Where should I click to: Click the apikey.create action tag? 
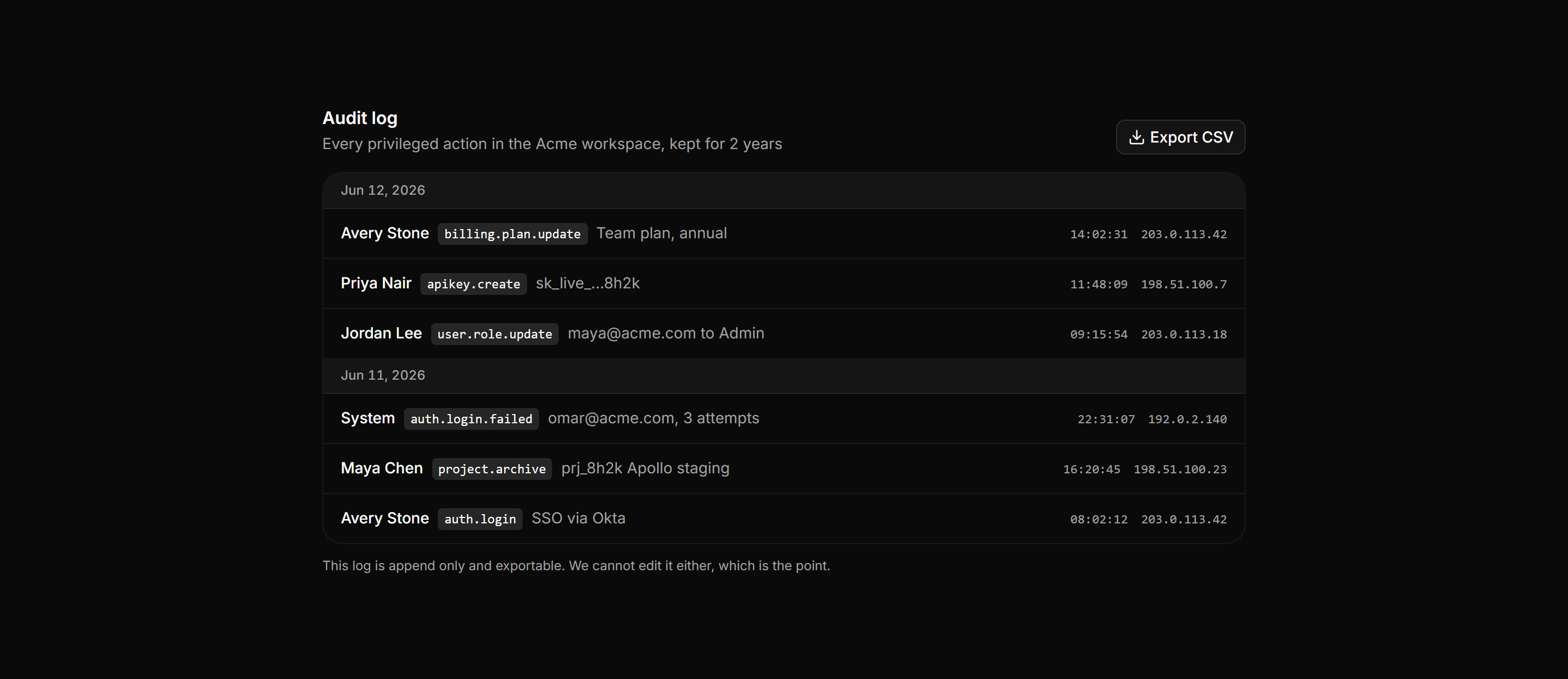474,284
